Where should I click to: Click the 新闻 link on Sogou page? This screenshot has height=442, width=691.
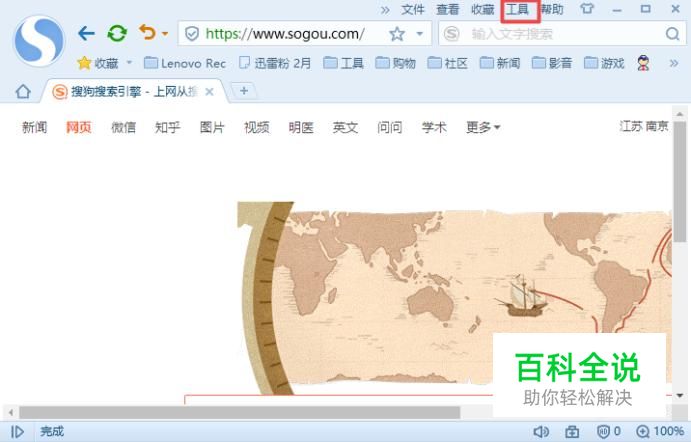coord(34,127)
